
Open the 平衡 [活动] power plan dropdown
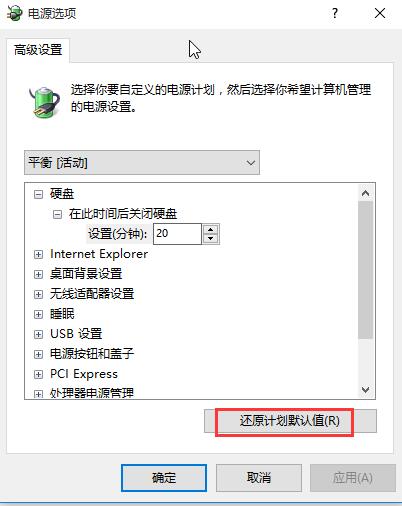click(x=142, y=163)
